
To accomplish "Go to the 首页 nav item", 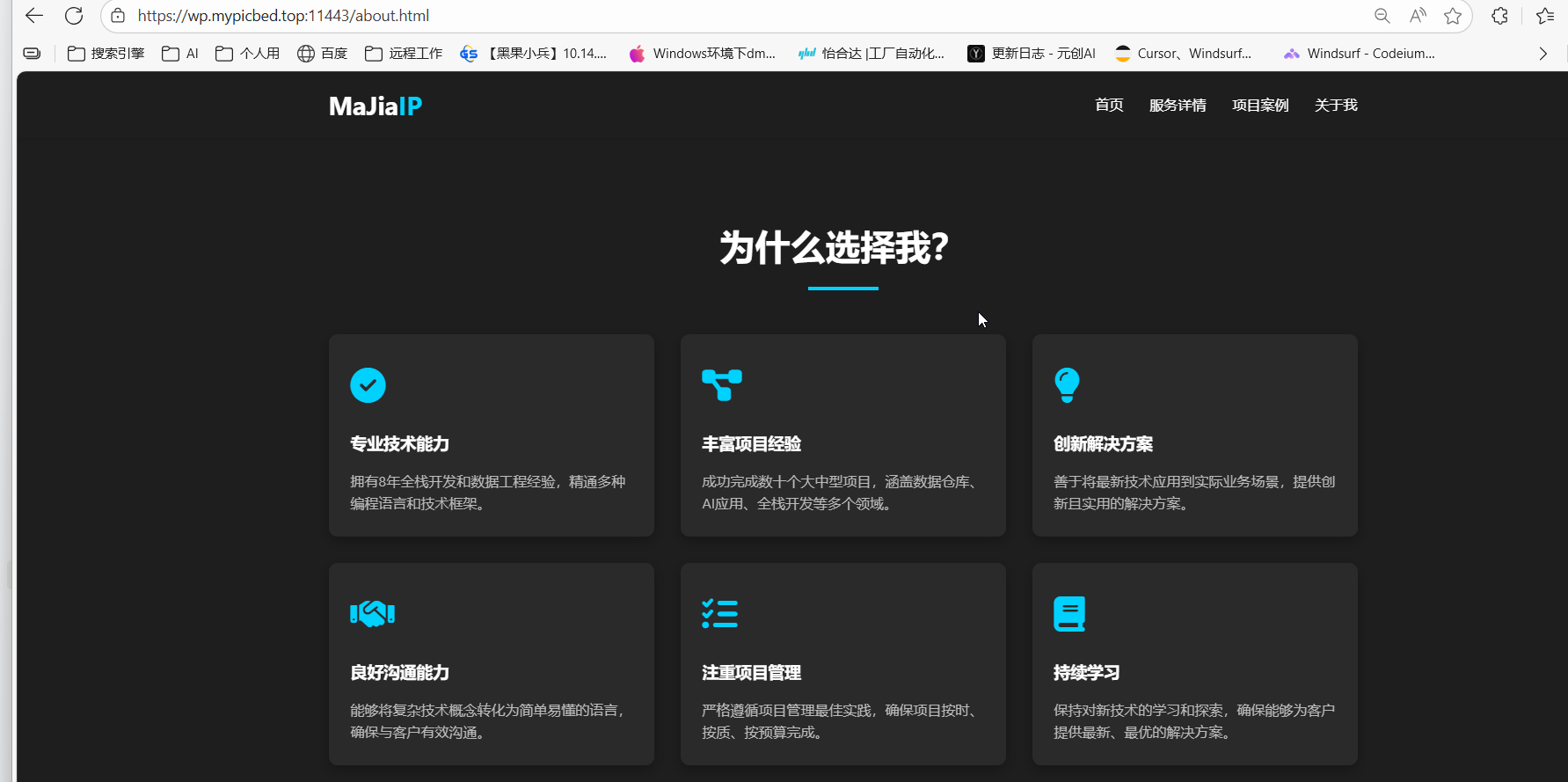I will [x=1109, y=106].
